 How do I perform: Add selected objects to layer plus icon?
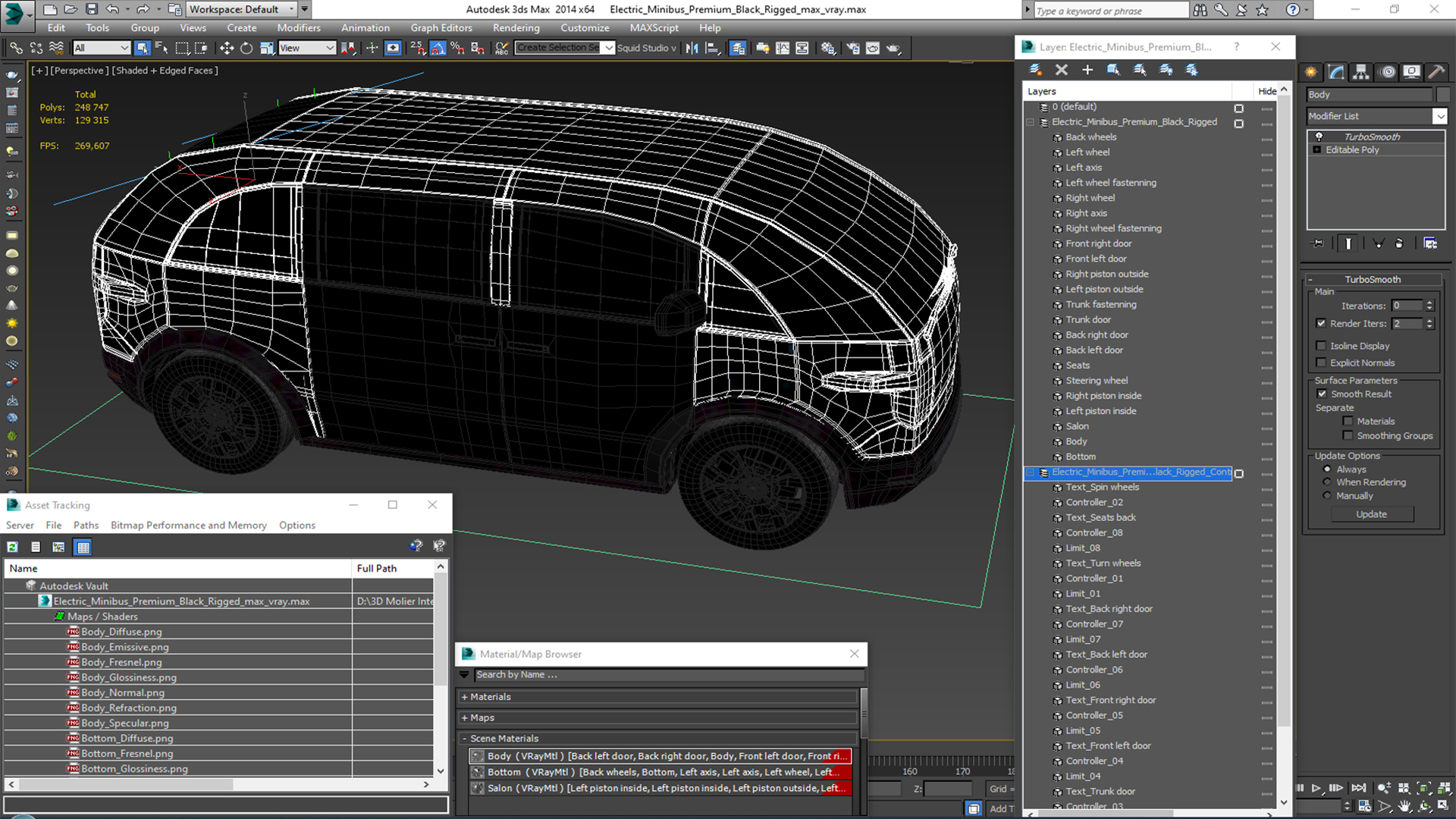1087,70
